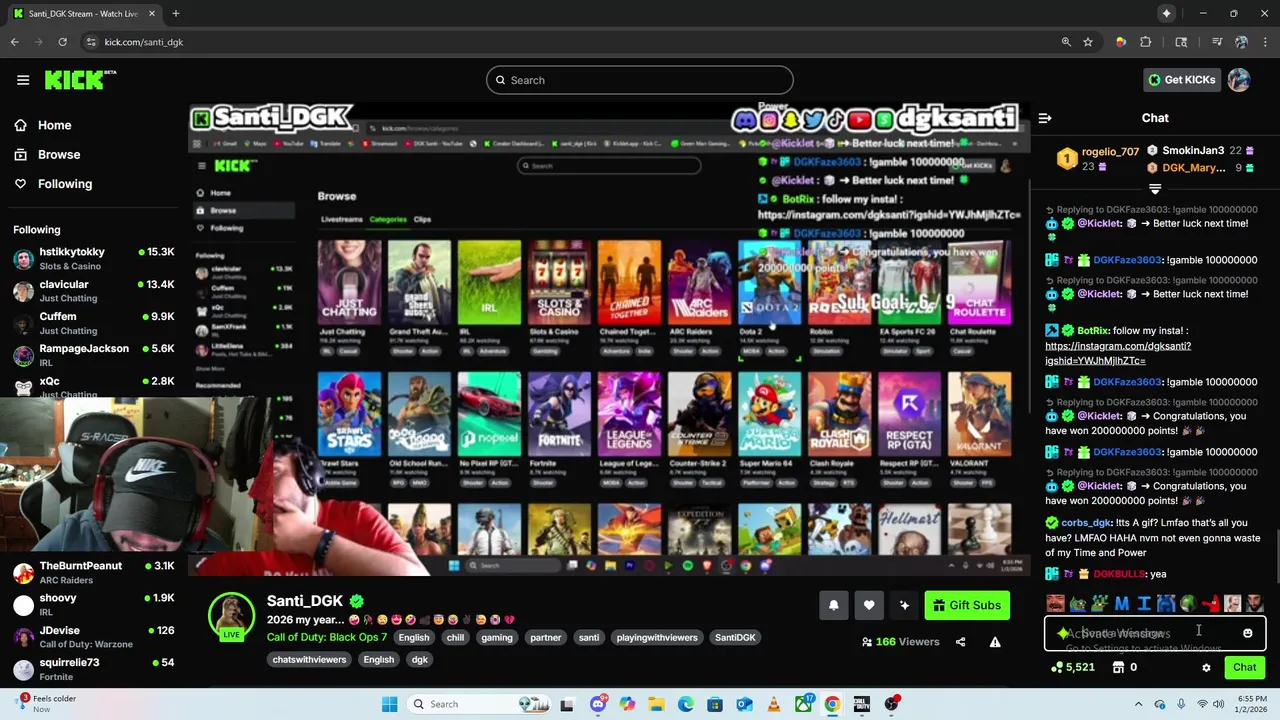Open Chrome extensions puzzle icon

coord(1146,42)
